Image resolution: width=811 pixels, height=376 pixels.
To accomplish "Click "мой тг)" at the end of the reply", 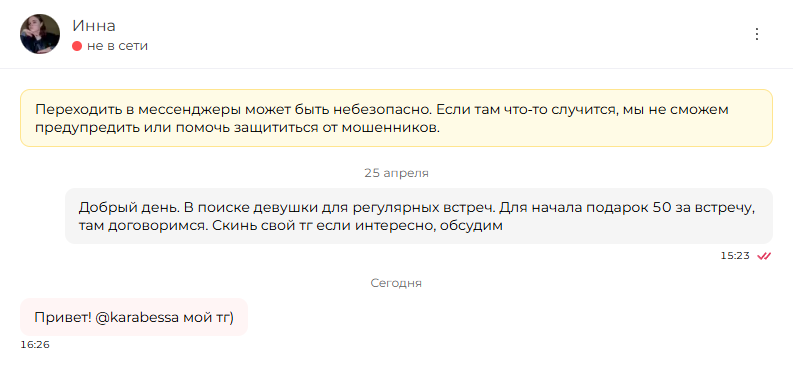I will 209,318.
